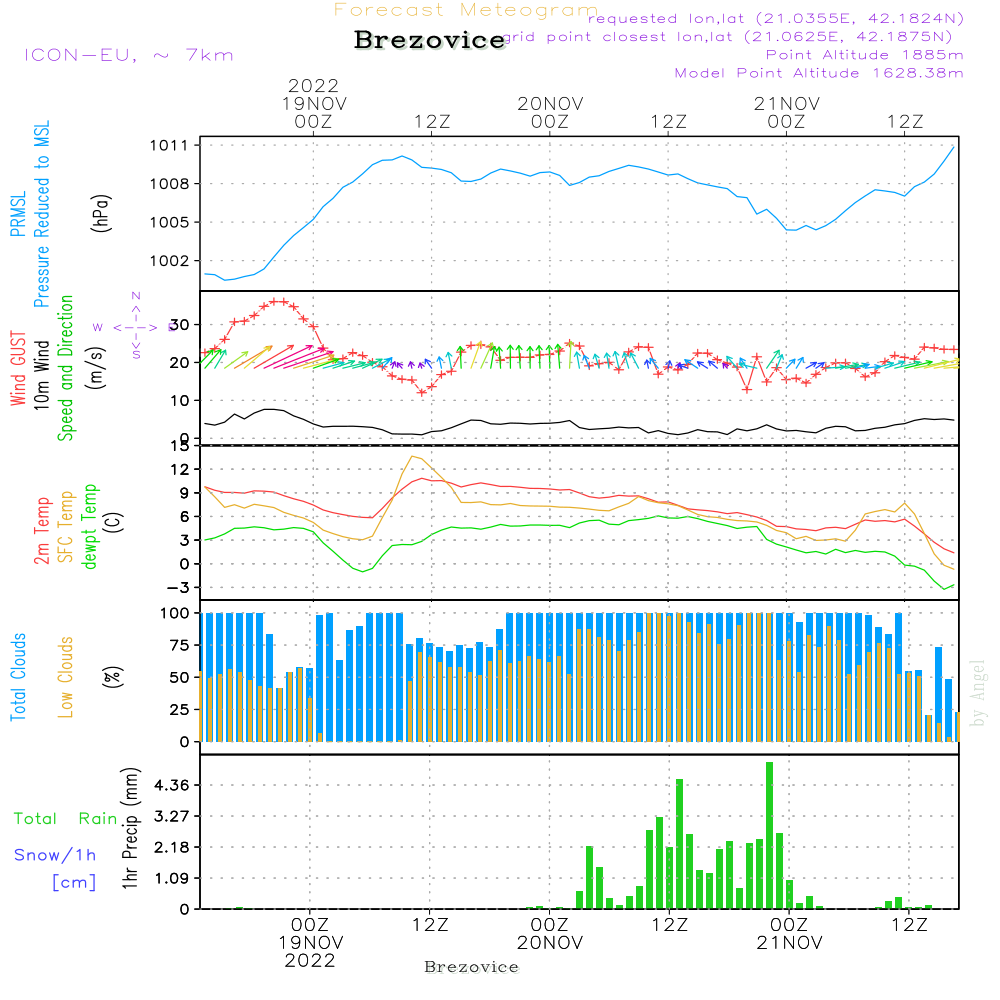Image resolution: width=1000 pixels, height=1000 pixels.
Task: Select the "100" cloud cover axis value
Action: 175,614
